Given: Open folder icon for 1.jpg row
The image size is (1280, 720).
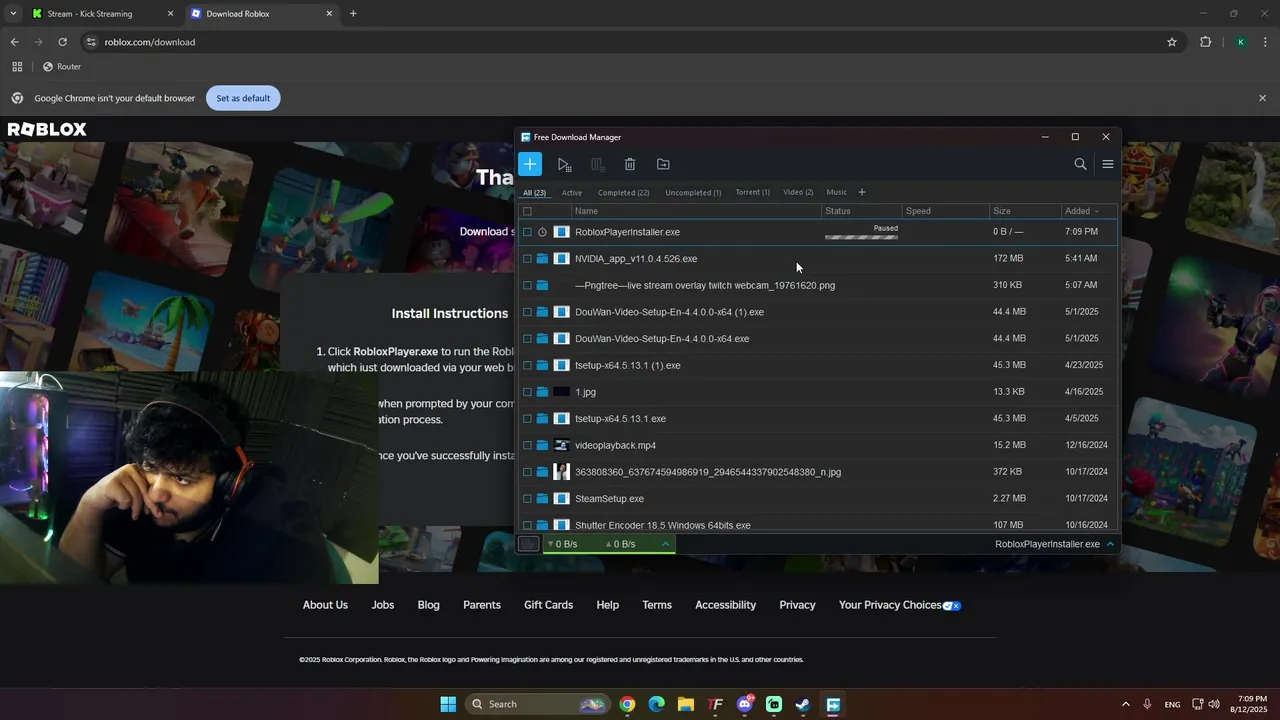Looking at the screenshot, I should click(542, 392).
